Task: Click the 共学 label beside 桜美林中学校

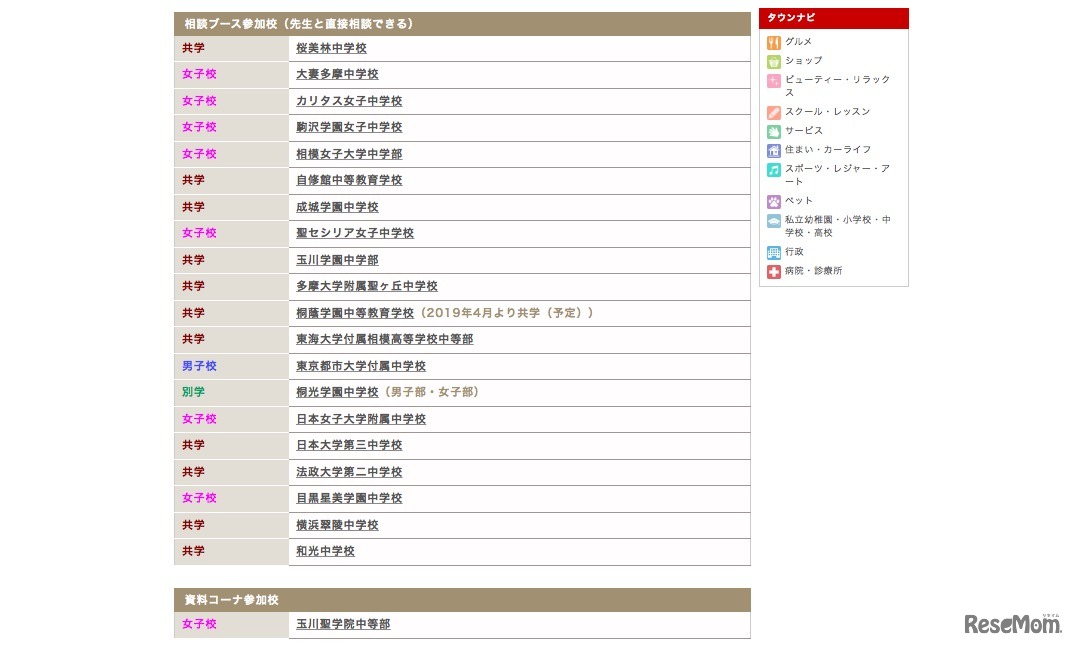Action: coord(193,48)
